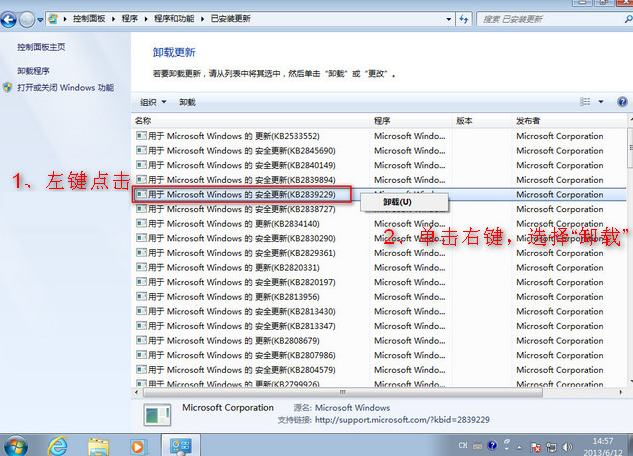Screen dimensions: 633x456
Task: Select update KB2834140 row
Action: [379, 224]
